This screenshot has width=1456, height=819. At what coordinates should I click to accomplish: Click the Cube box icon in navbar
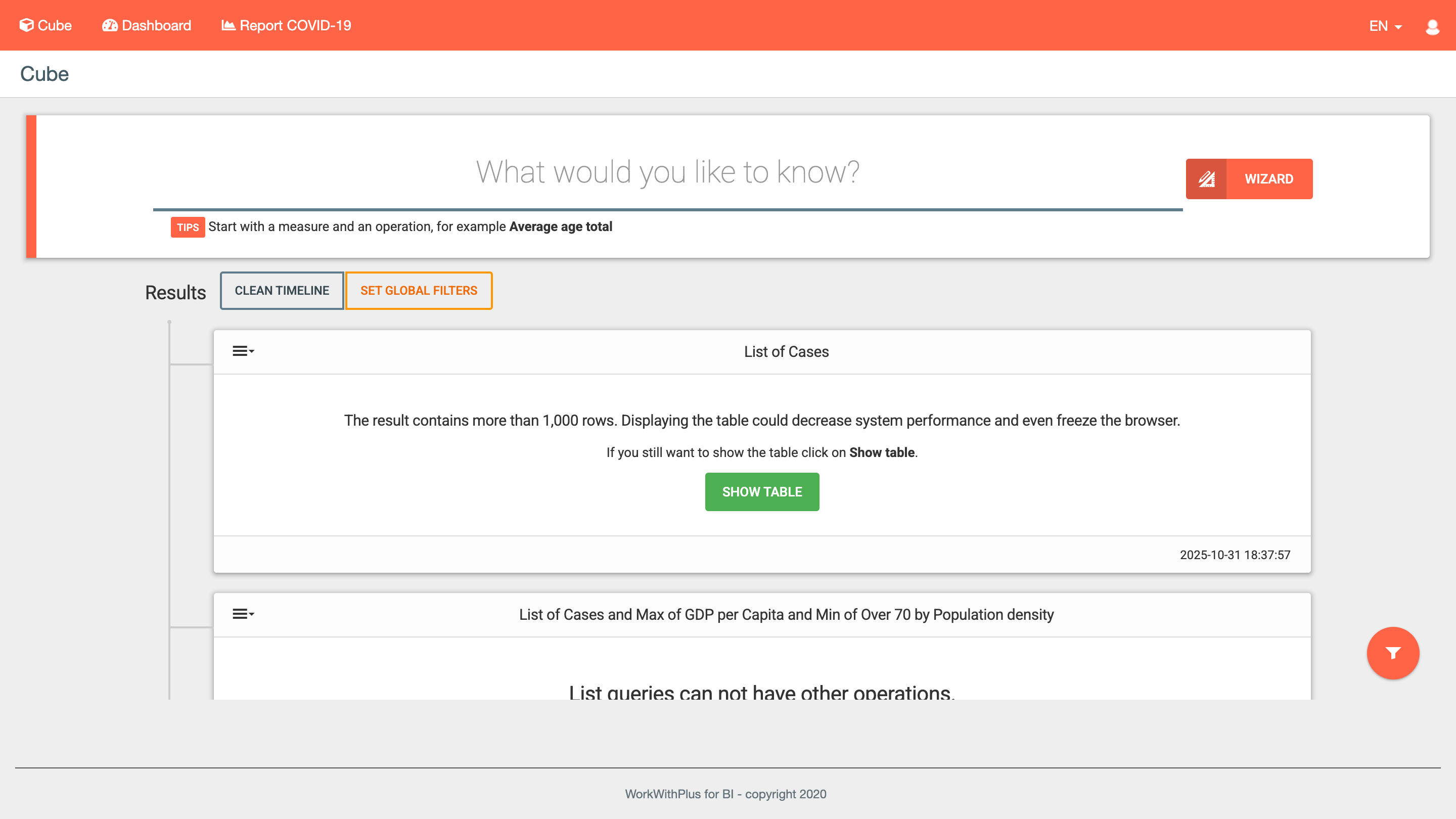tap(26, 25)
